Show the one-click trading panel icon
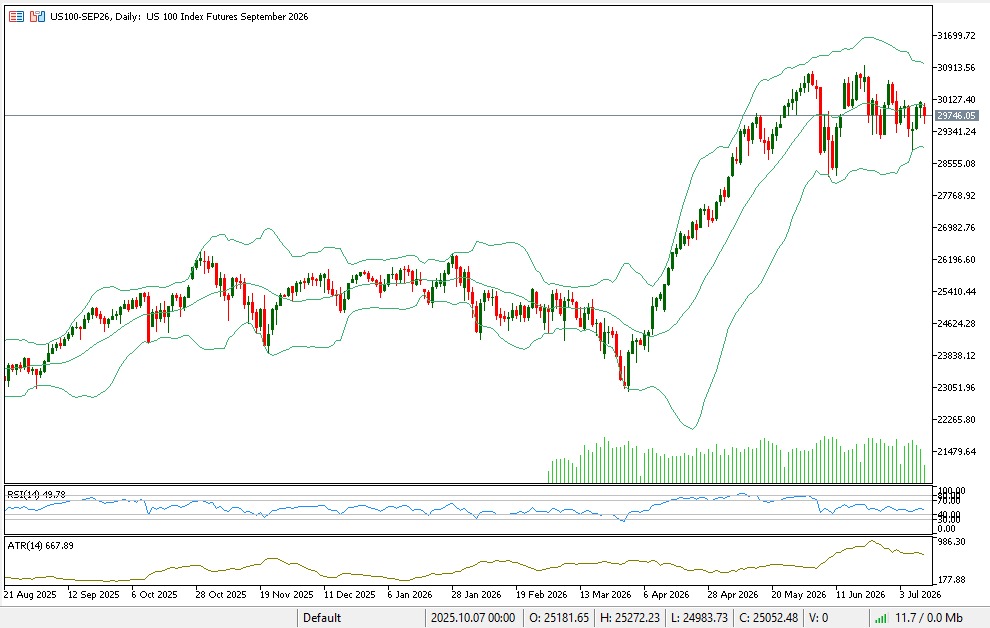 click(x=37, y=16)
